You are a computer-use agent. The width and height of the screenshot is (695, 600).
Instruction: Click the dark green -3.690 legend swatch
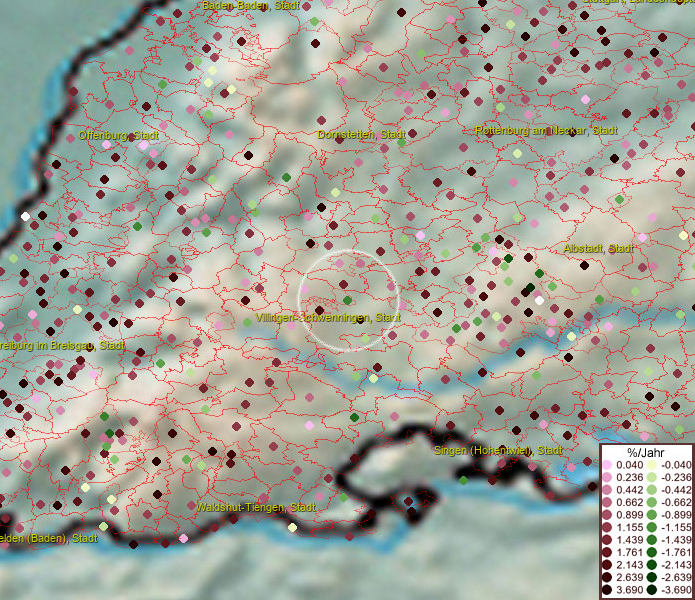(x=652, y=590)
